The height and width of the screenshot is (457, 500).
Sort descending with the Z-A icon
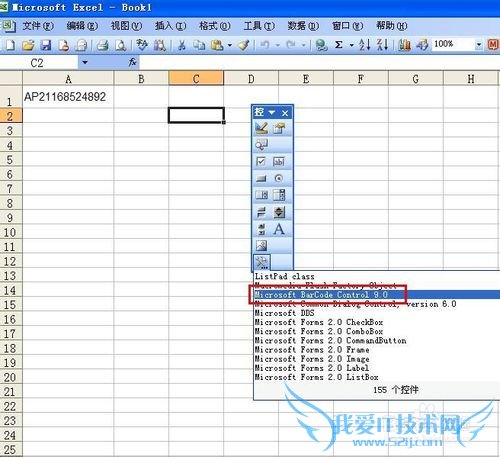[382, 45]
